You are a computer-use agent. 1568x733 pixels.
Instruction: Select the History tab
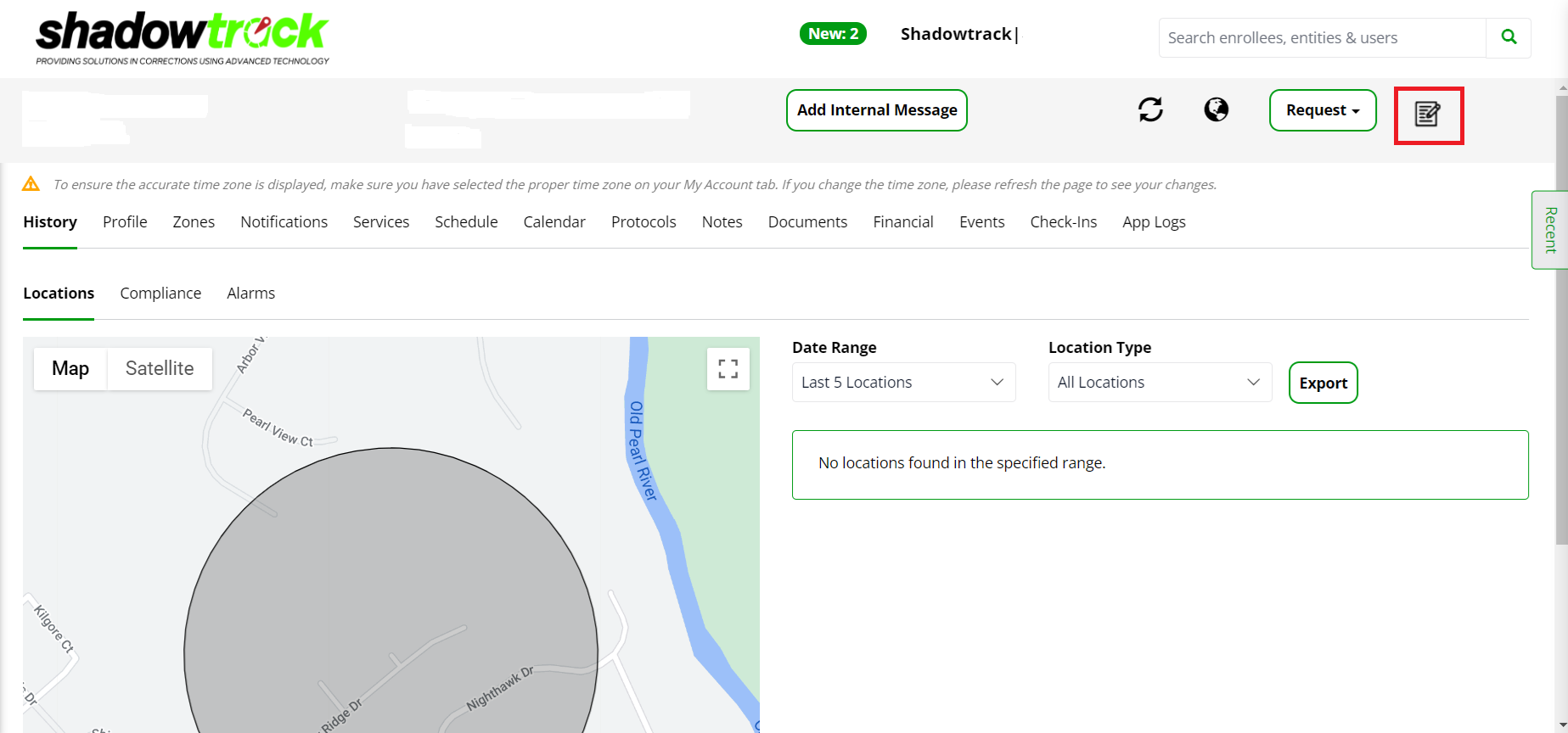(x=50, y=222)
